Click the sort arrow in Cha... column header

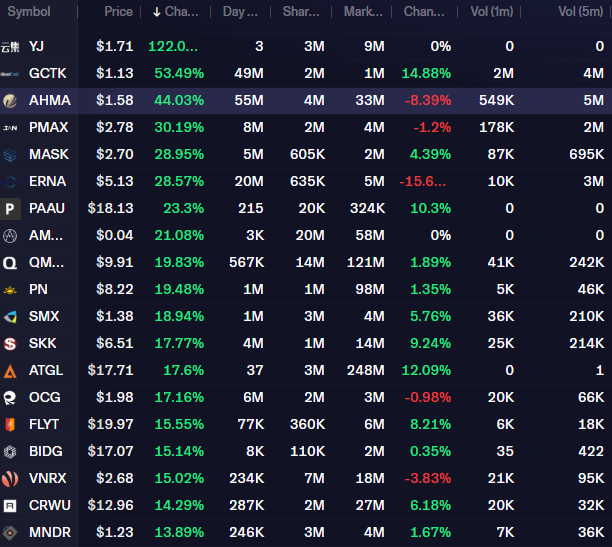(x=157, y=12)
